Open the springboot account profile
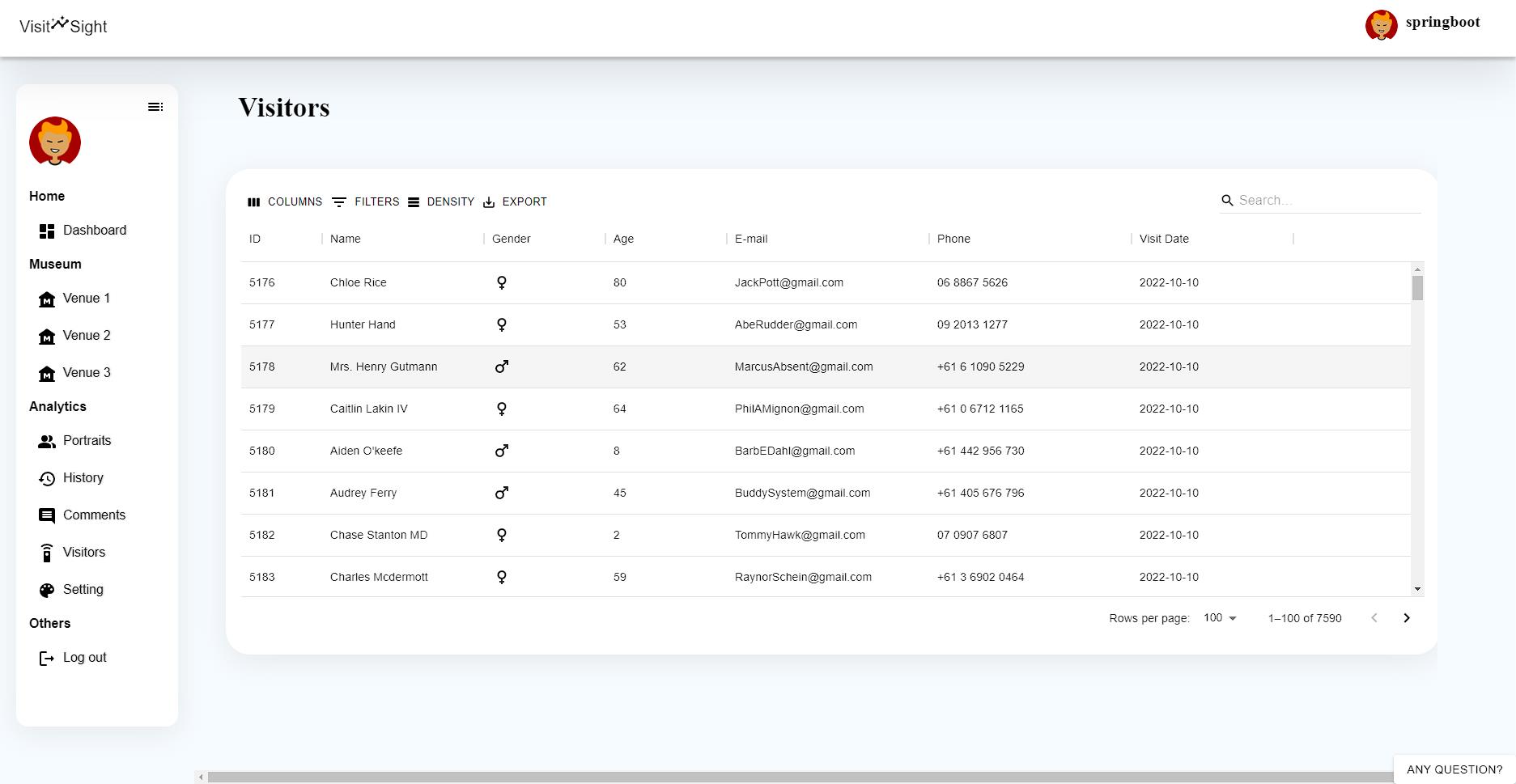This screenshot has height=784, width=1516. coord(1442,23)
